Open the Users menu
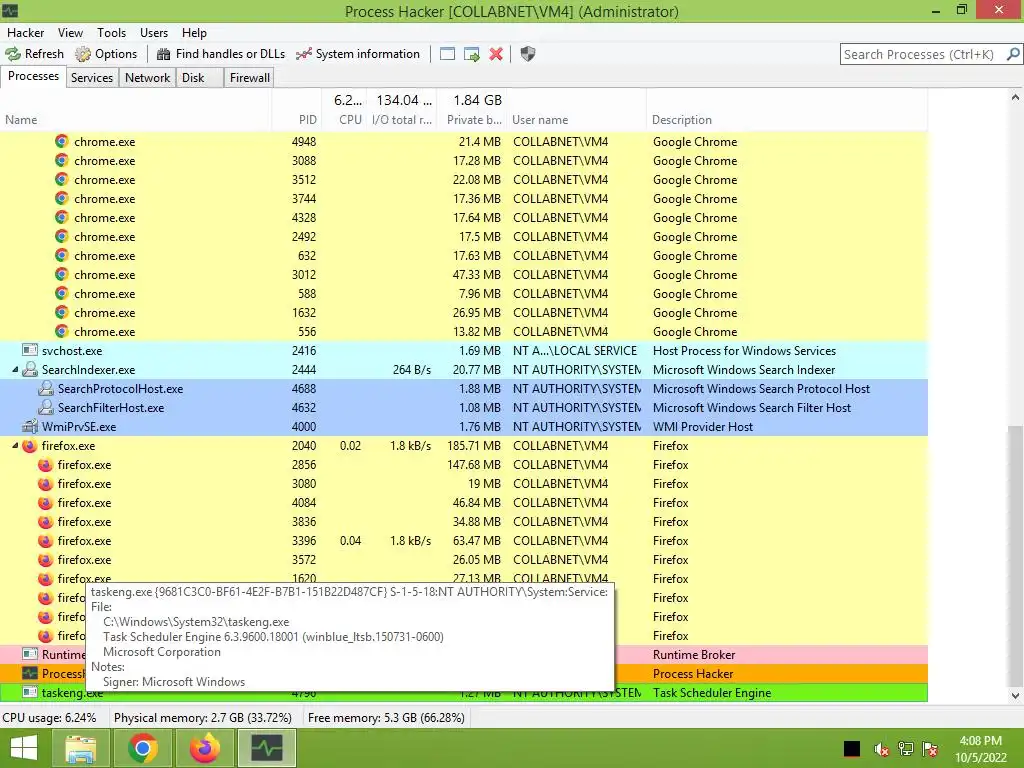The width and height of the screenshot is (1024, 768). (x=153, y=33)
